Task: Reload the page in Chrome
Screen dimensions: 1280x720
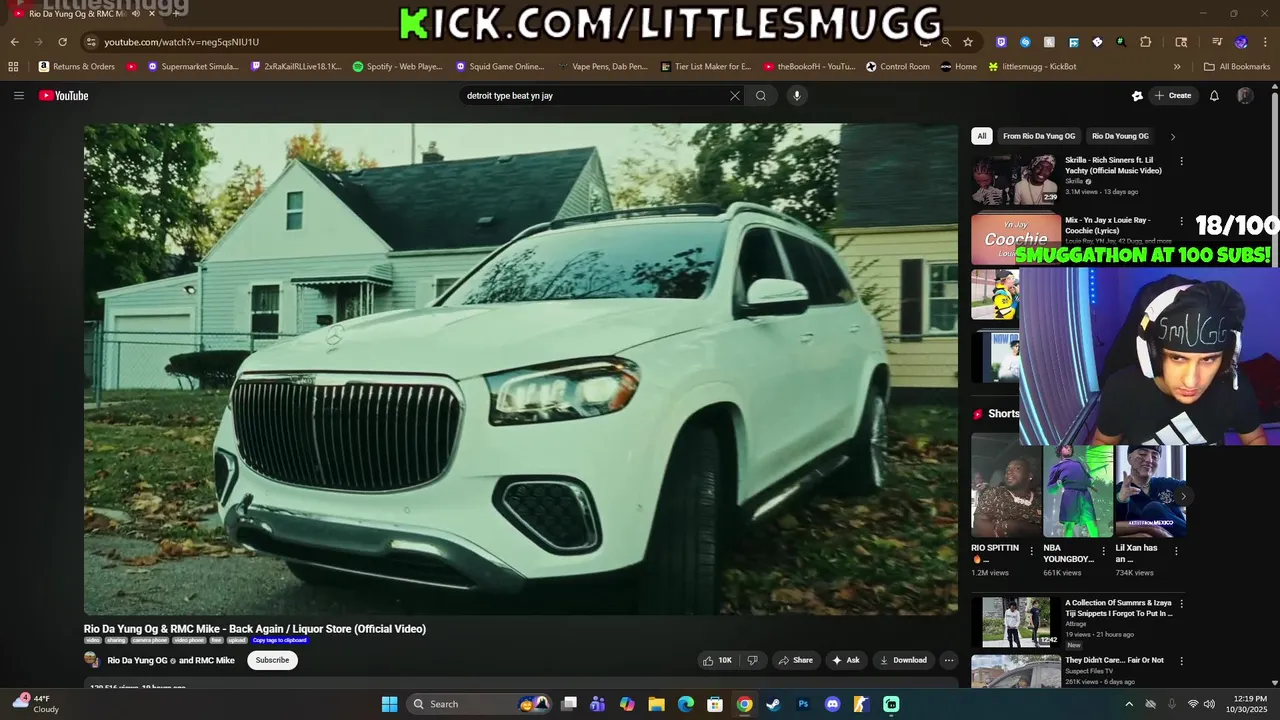Action: tap(62, 42)
